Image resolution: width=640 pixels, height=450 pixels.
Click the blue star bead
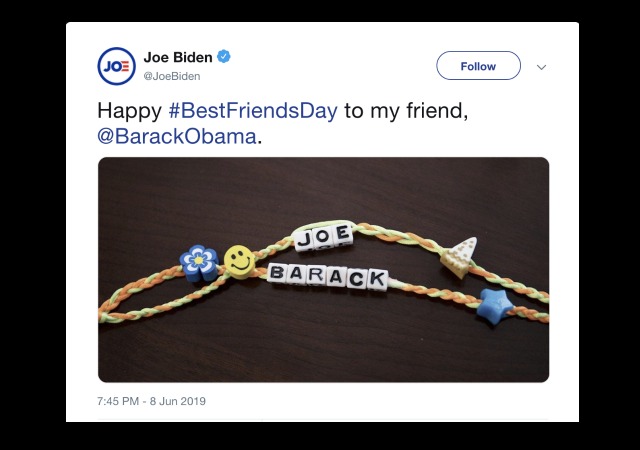(495, 306)
